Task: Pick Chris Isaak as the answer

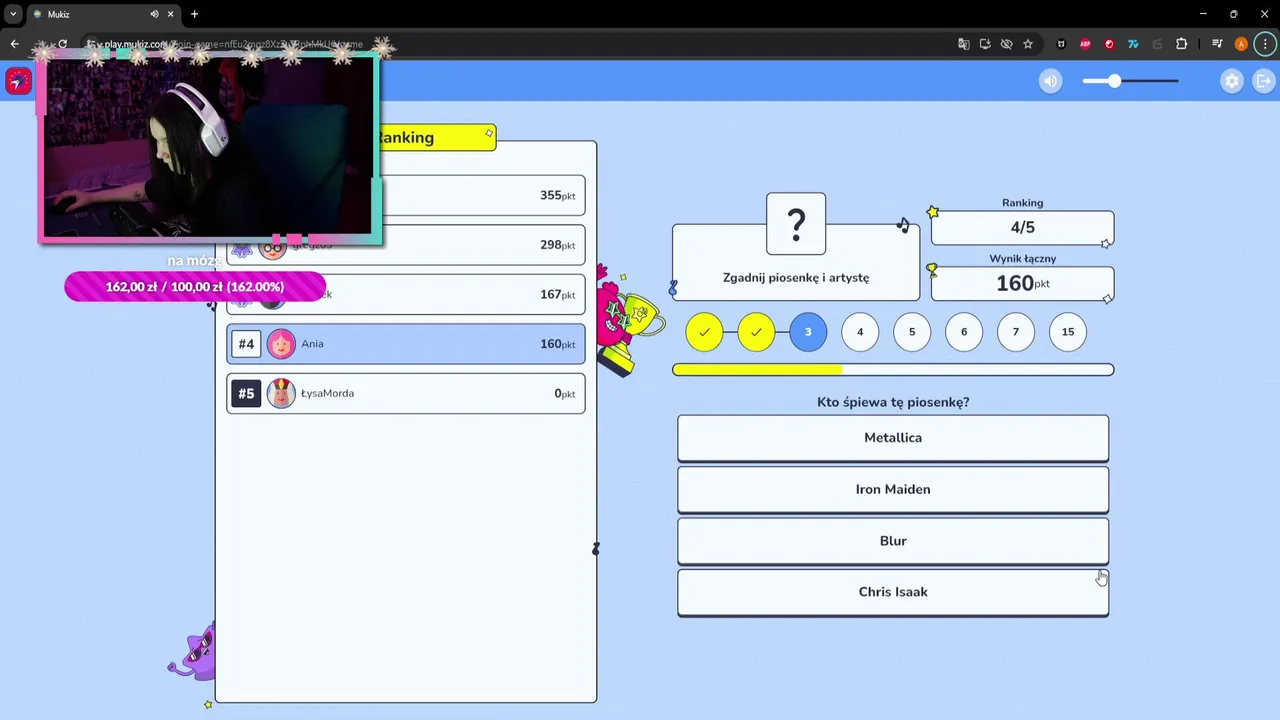Action: (893, 592)
